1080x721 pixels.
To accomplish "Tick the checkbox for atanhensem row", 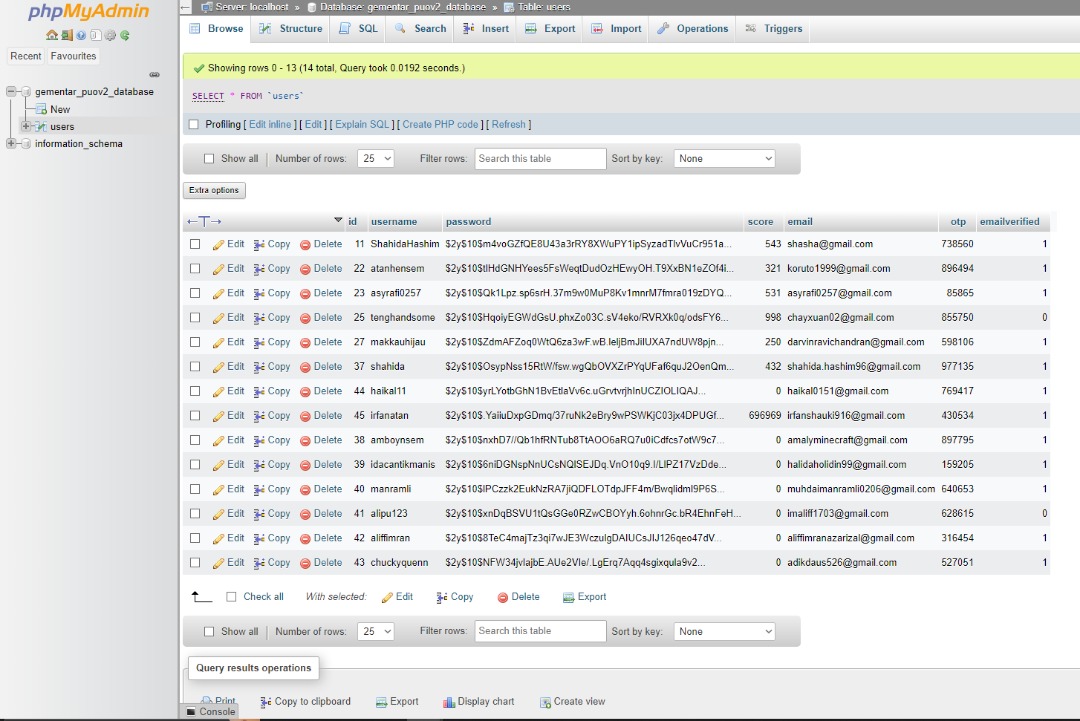I will tap(195, 269).
